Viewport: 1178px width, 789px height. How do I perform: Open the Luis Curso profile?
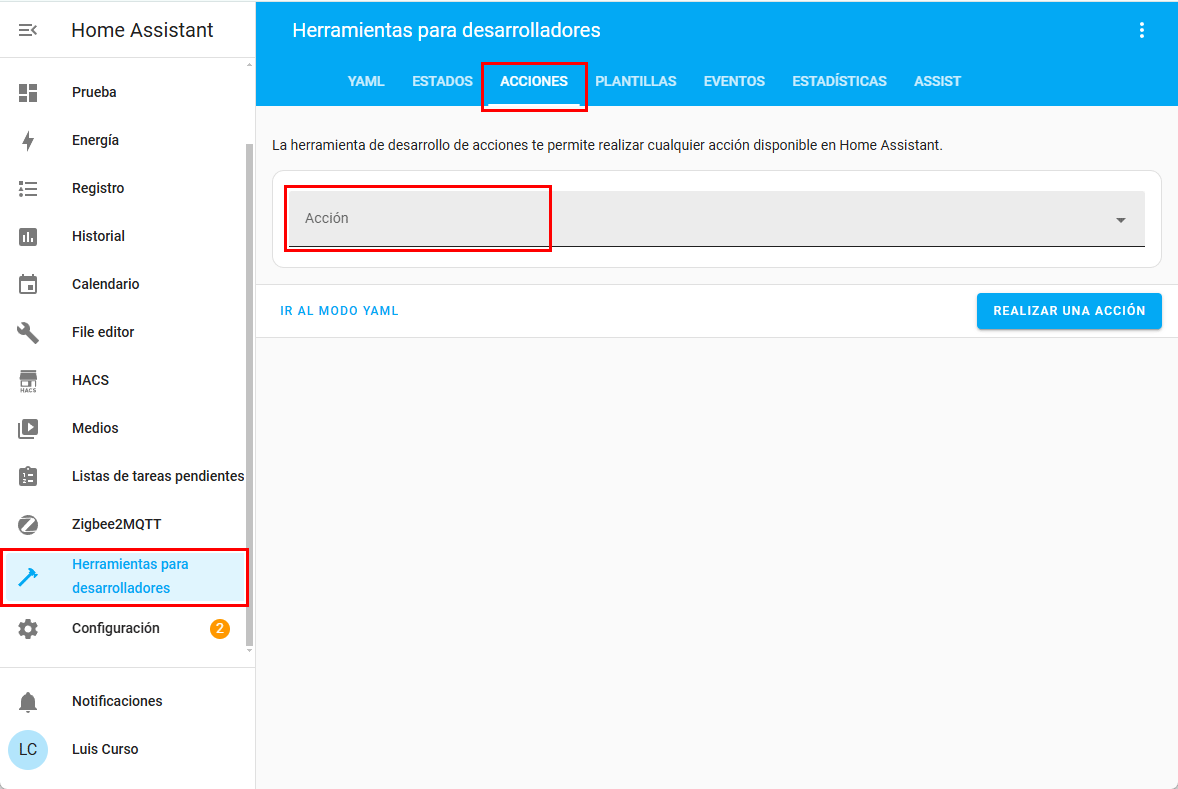pyautogui.click(x=105, y=749)
